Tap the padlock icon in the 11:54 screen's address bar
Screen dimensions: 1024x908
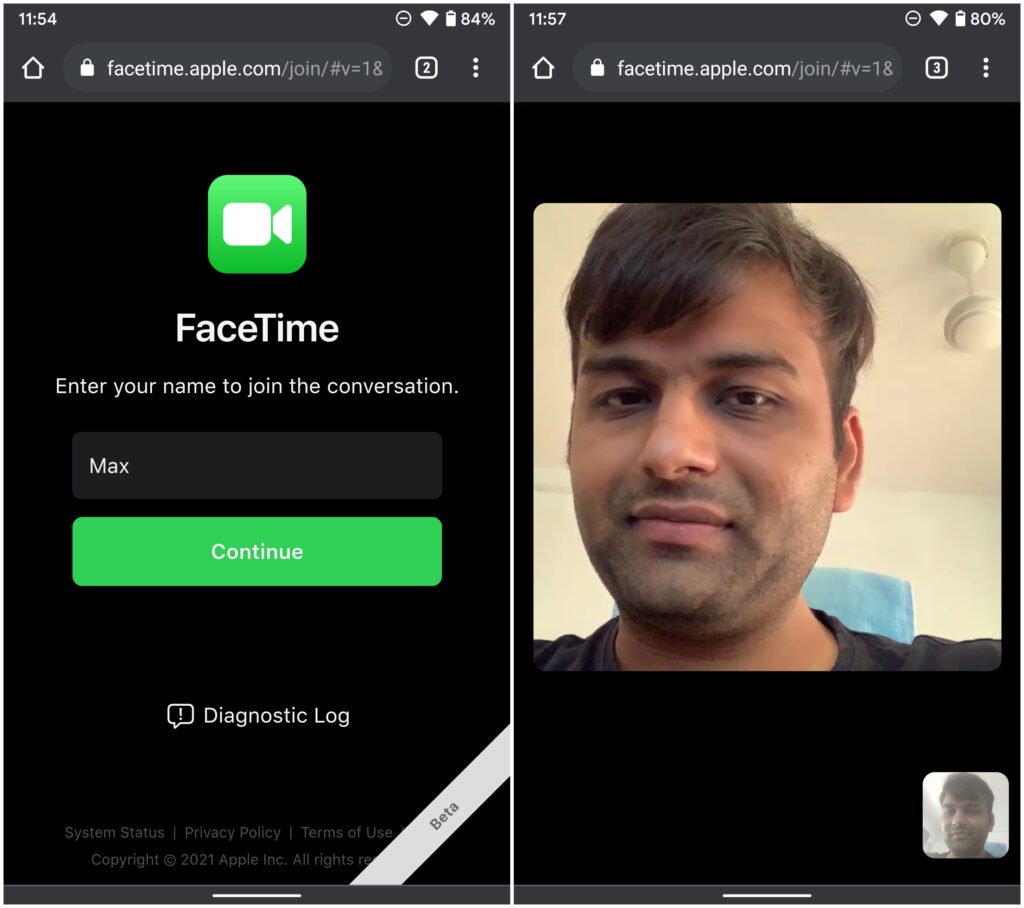(87, 68)
